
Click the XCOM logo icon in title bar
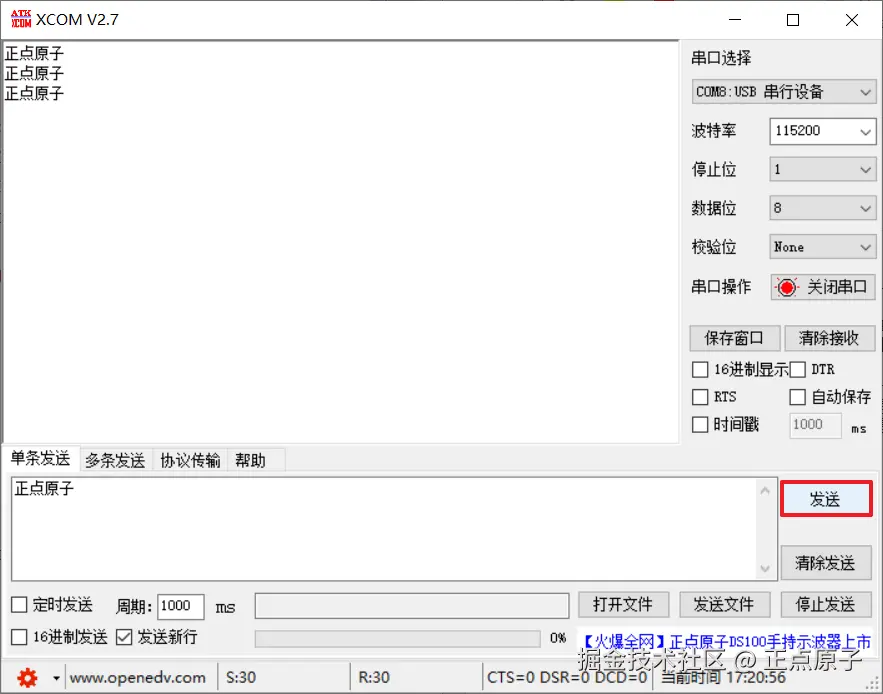(19, 17)
